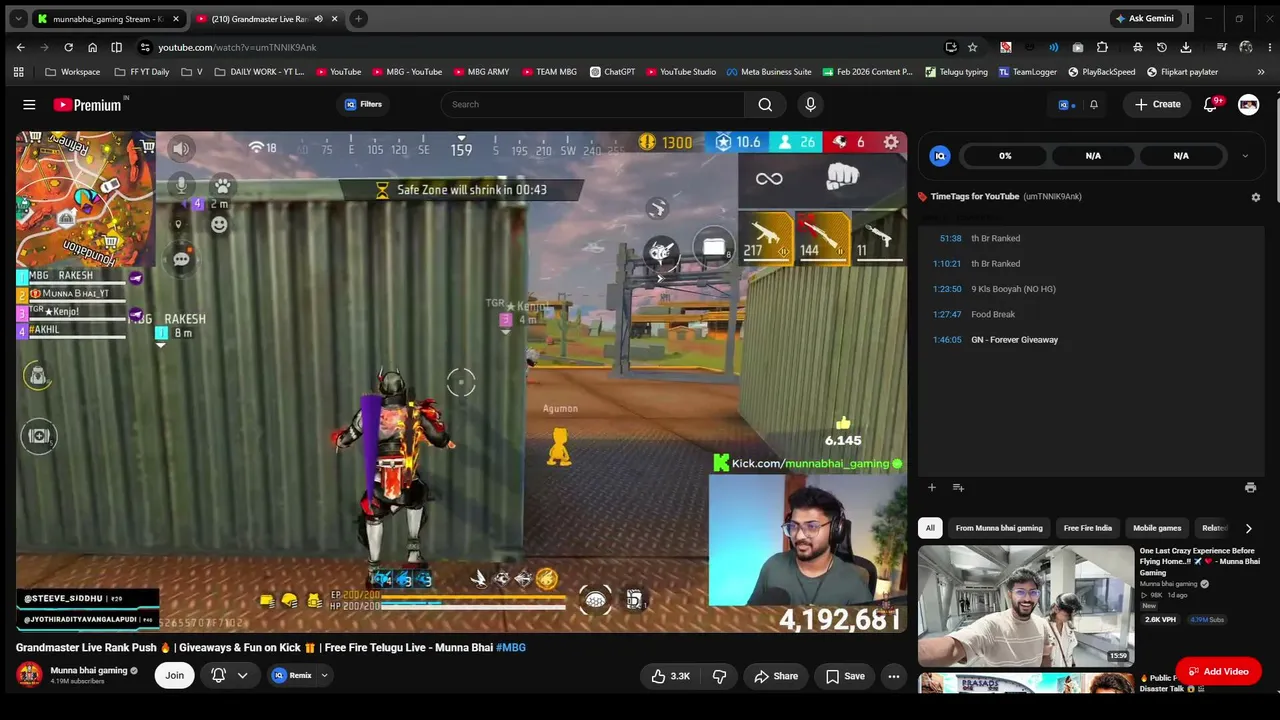Open TimeTags settings gear
This screenshot has width=1280, height=720.
[x=1256, y=197]
